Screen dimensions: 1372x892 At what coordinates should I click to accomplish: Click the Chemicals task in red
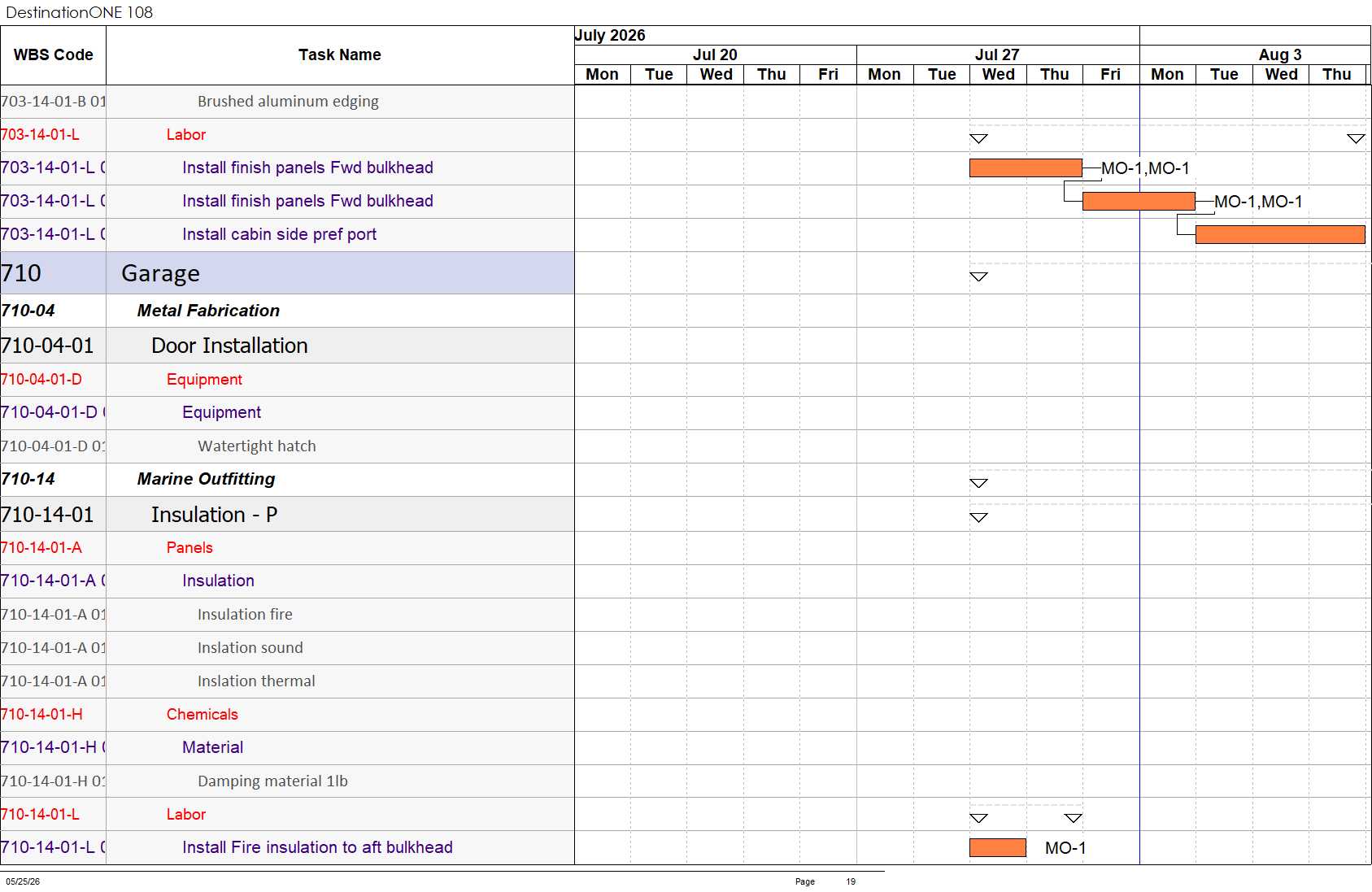(203, 715)
